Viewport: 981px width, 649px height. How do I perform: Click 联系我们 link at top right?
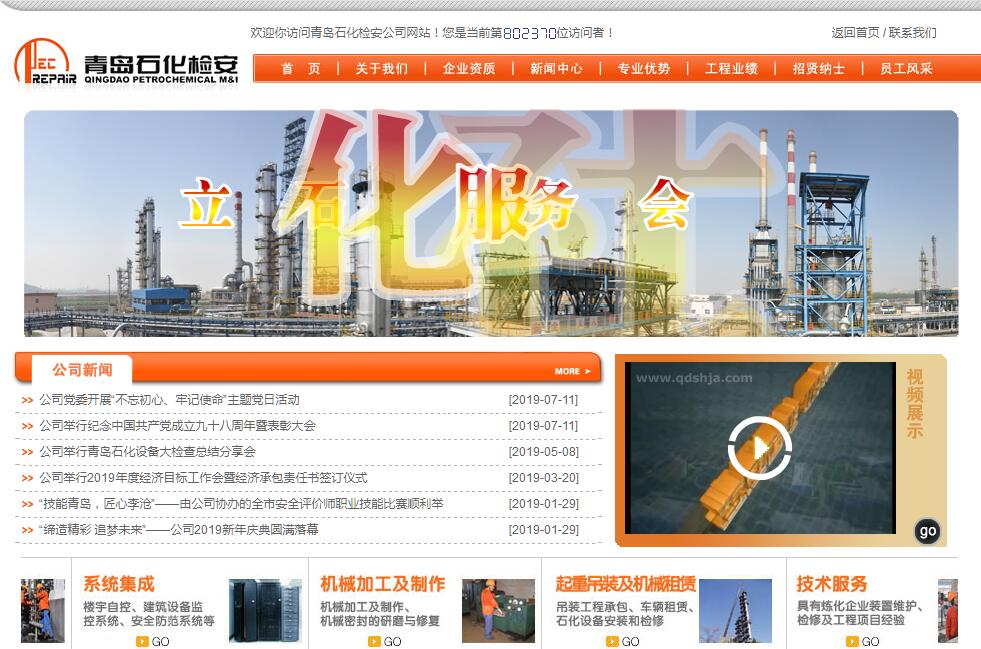913,32
